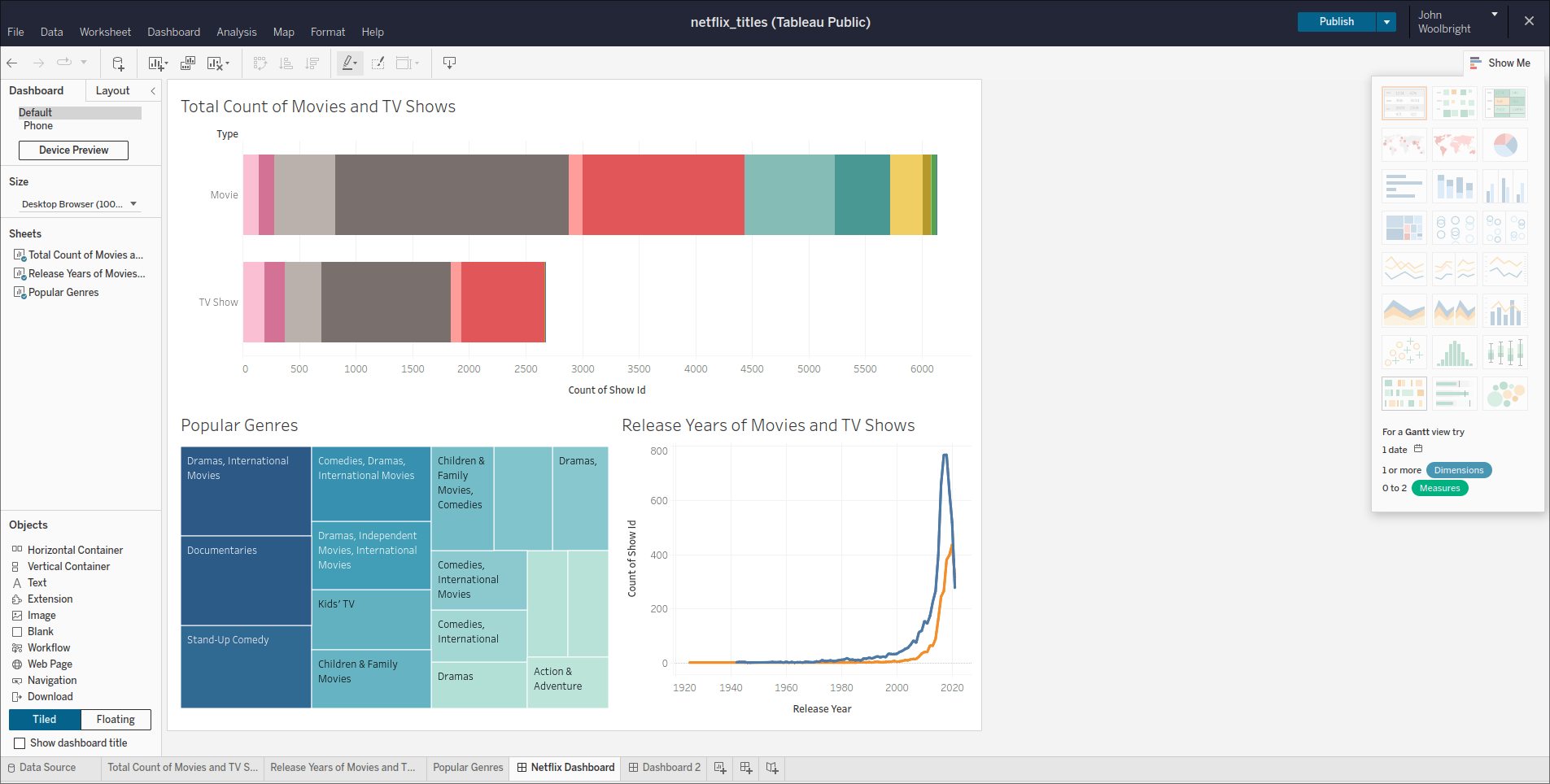Click the New Data Source icon
The image size is (1550, 784).
118,63
